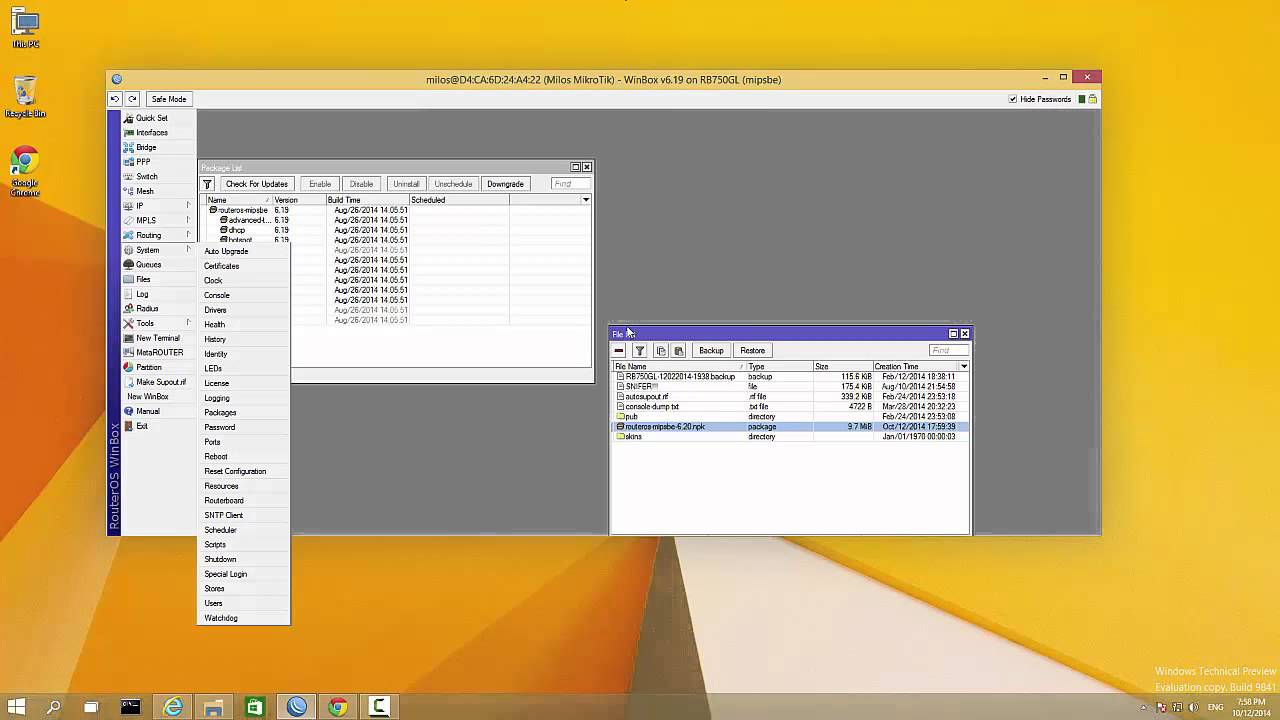Click Make Supout.rif in sidebar
This screenshot has height=720, width=1280.
(160, 382)
